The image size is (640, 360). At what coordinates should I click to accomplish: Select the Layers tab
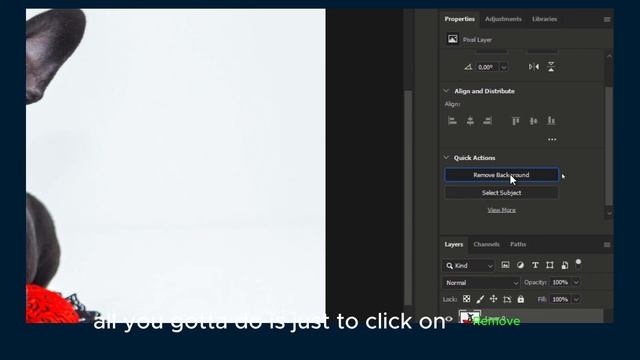coord(453,244)
